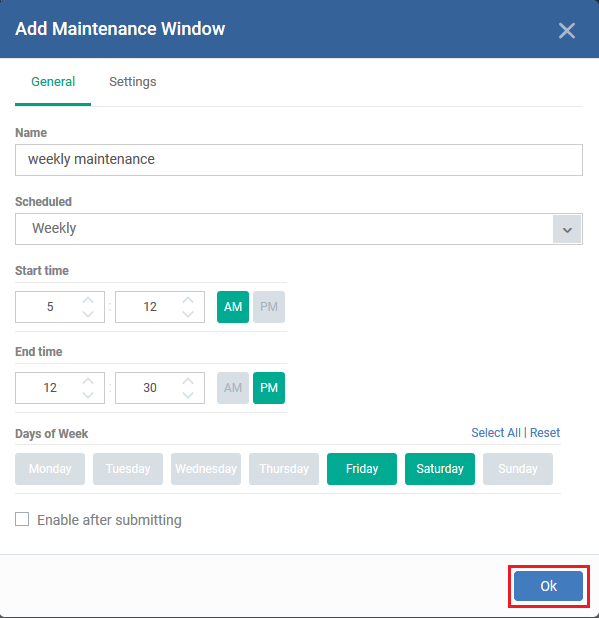Click the Select All link
The image size is (599, 618).
coord(496,433)
